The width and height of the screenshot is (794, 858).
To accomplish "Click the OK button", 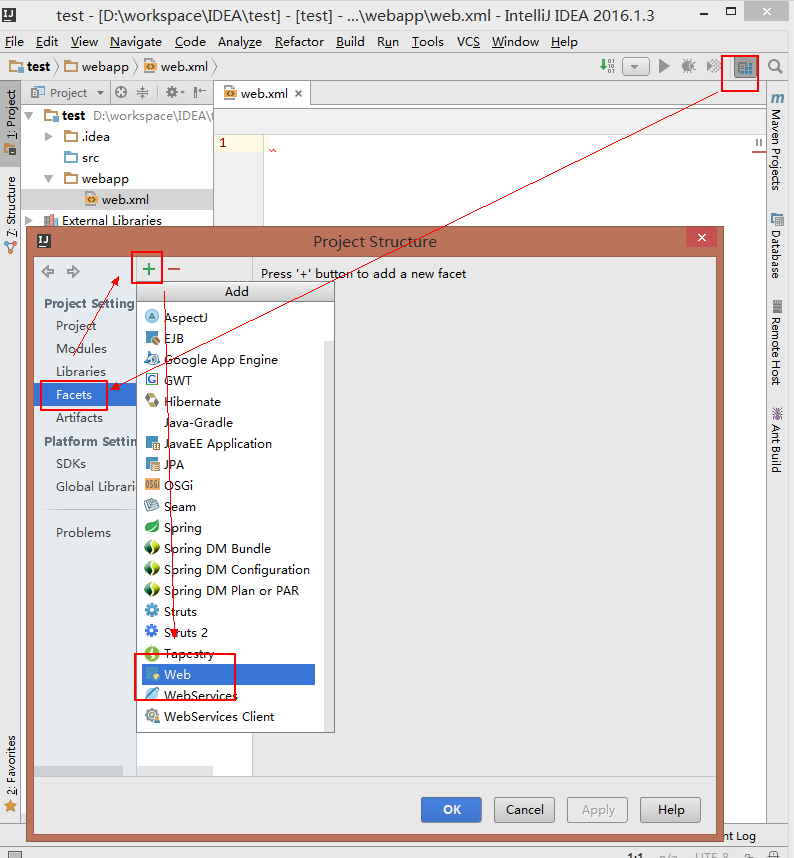I will tap(451, 810).
